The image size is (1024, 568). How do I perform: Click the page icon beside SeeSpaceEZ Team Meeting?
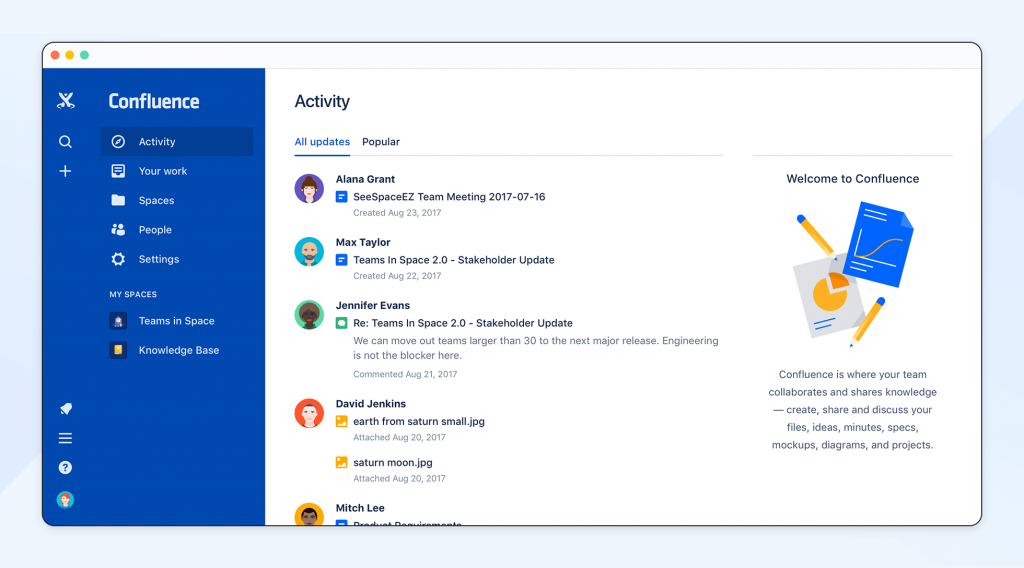[342, 197]
